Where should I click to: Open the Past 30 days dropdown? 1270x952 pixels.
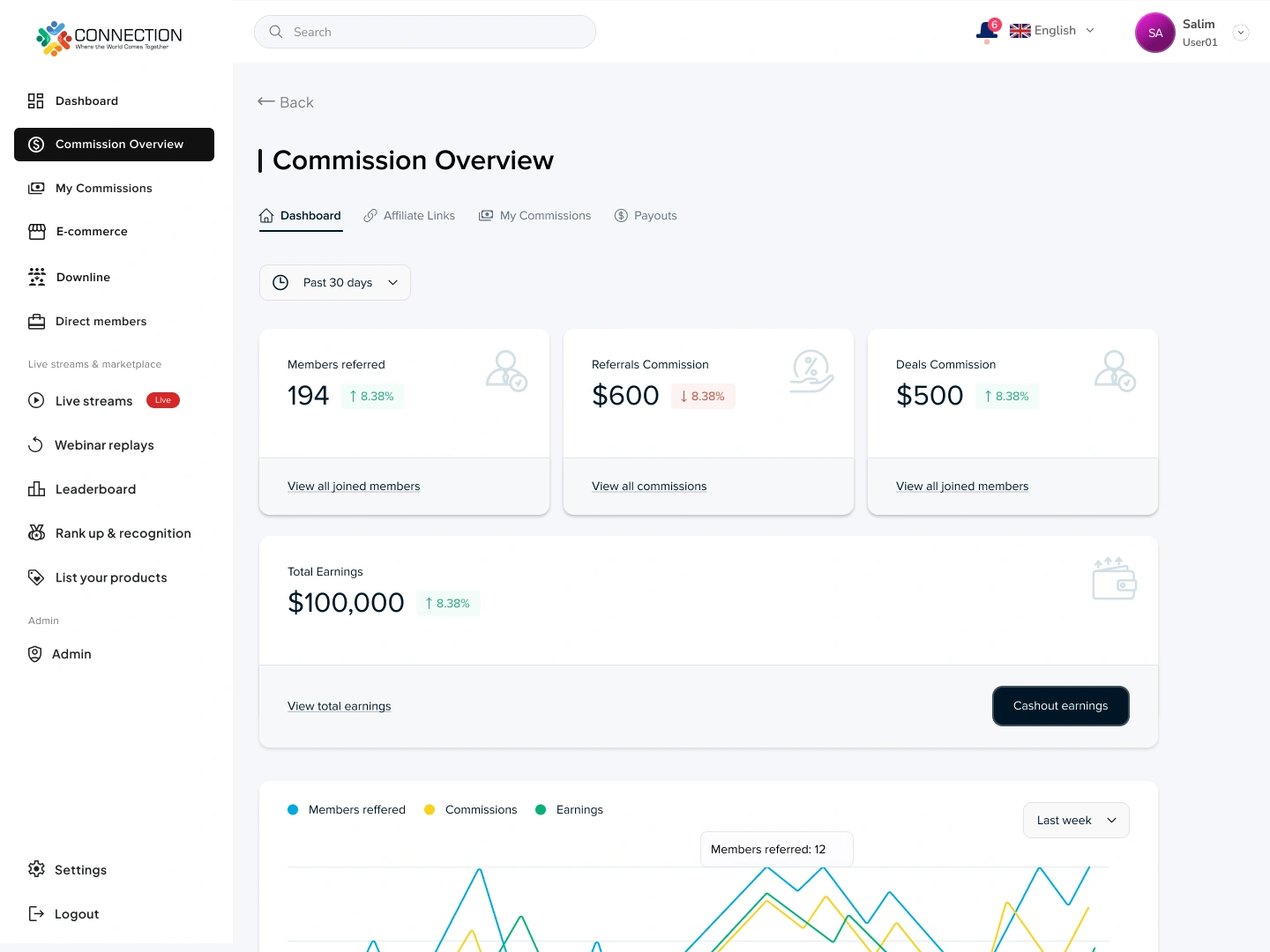point(335,283)
